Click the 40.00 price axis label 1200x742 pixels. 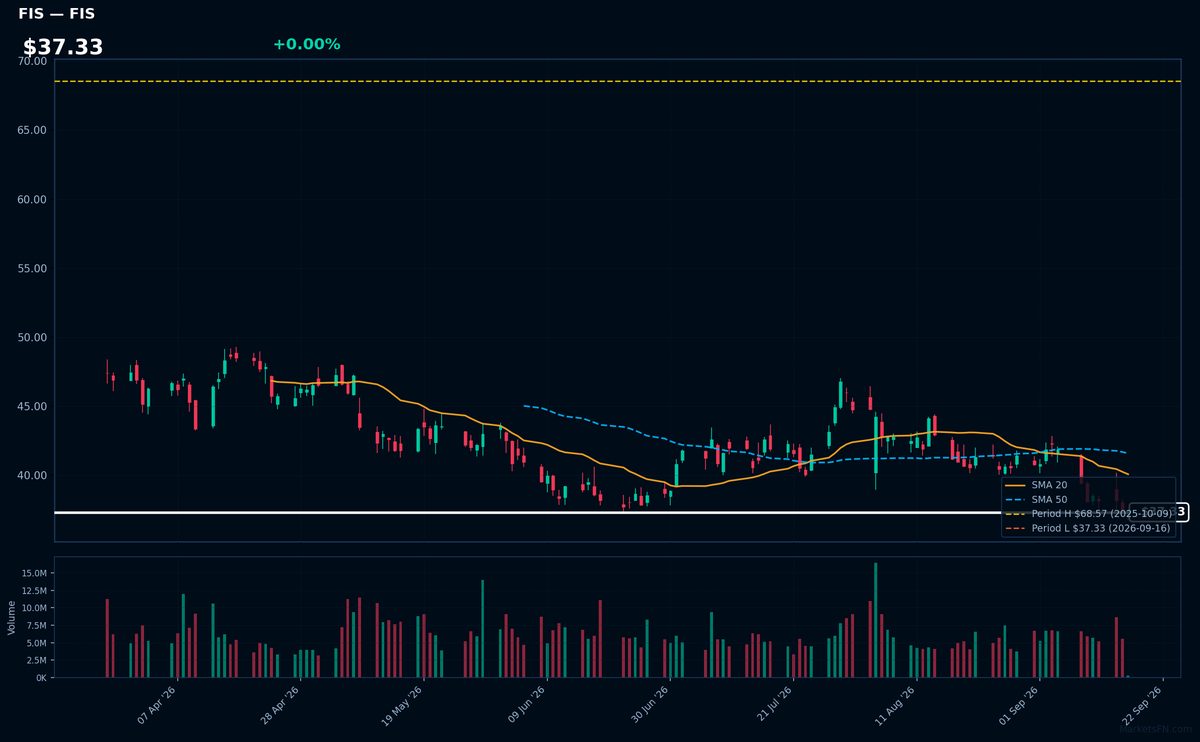[32, 475]
